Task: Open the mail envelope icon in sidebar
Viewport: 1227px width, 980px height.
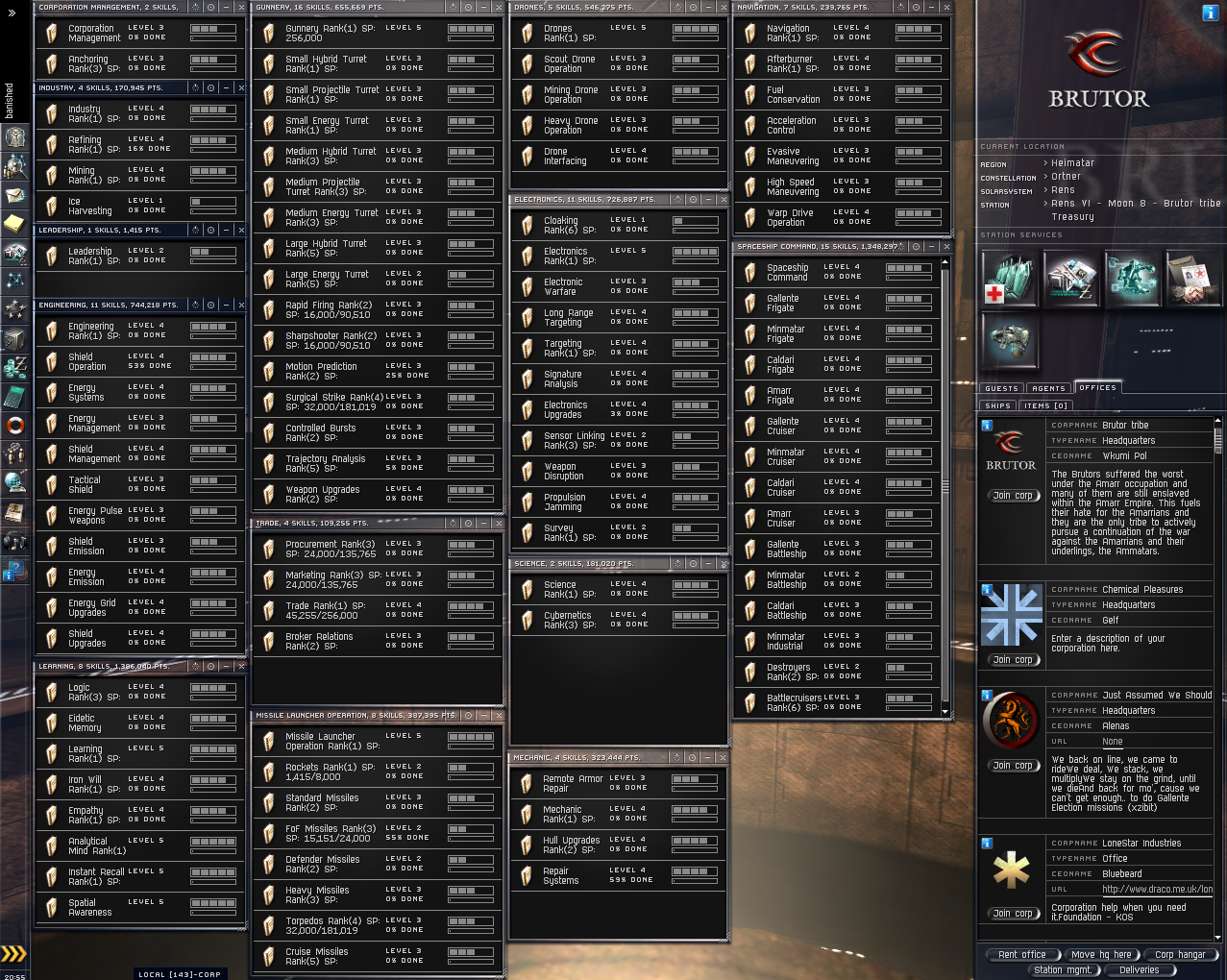Action: 15,195
